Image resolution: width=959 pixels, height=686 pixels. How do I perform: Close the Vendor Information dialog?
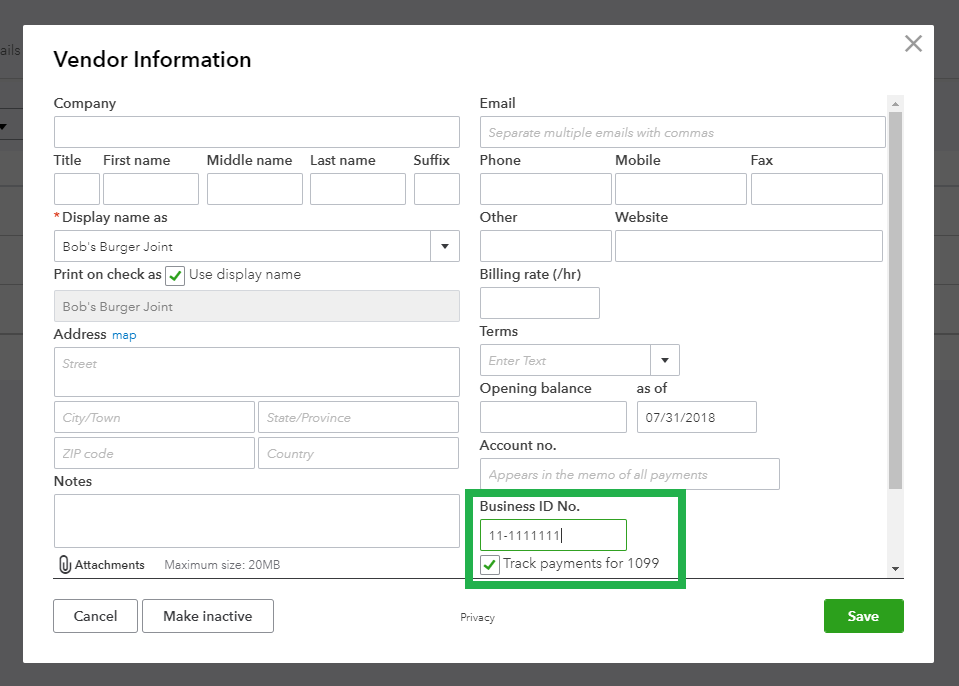[912, 44]
